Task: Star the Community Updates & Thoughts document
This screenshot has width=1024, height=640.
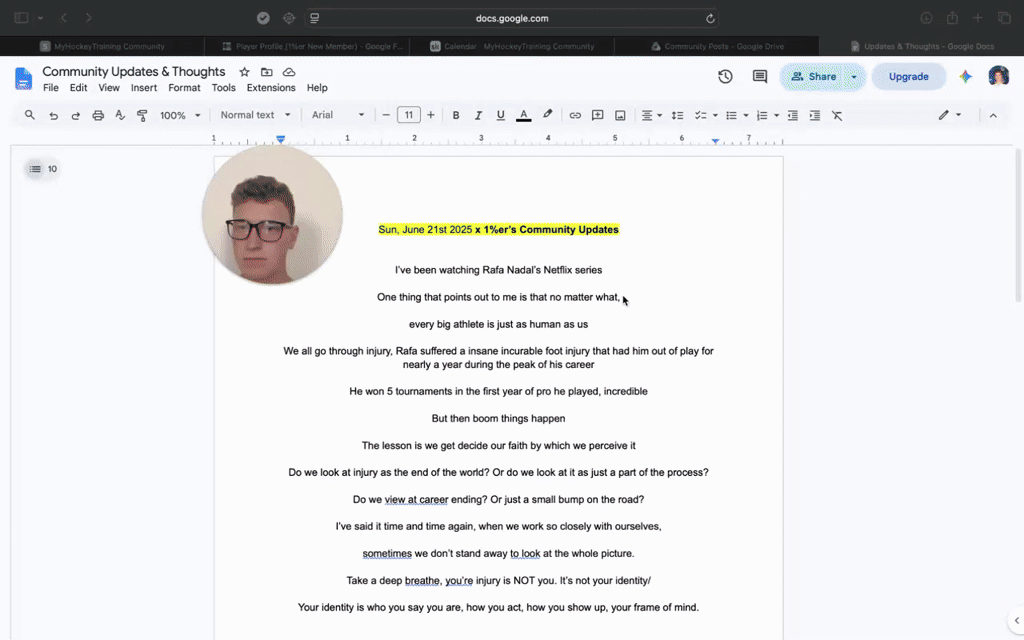Action: [244, 72]
